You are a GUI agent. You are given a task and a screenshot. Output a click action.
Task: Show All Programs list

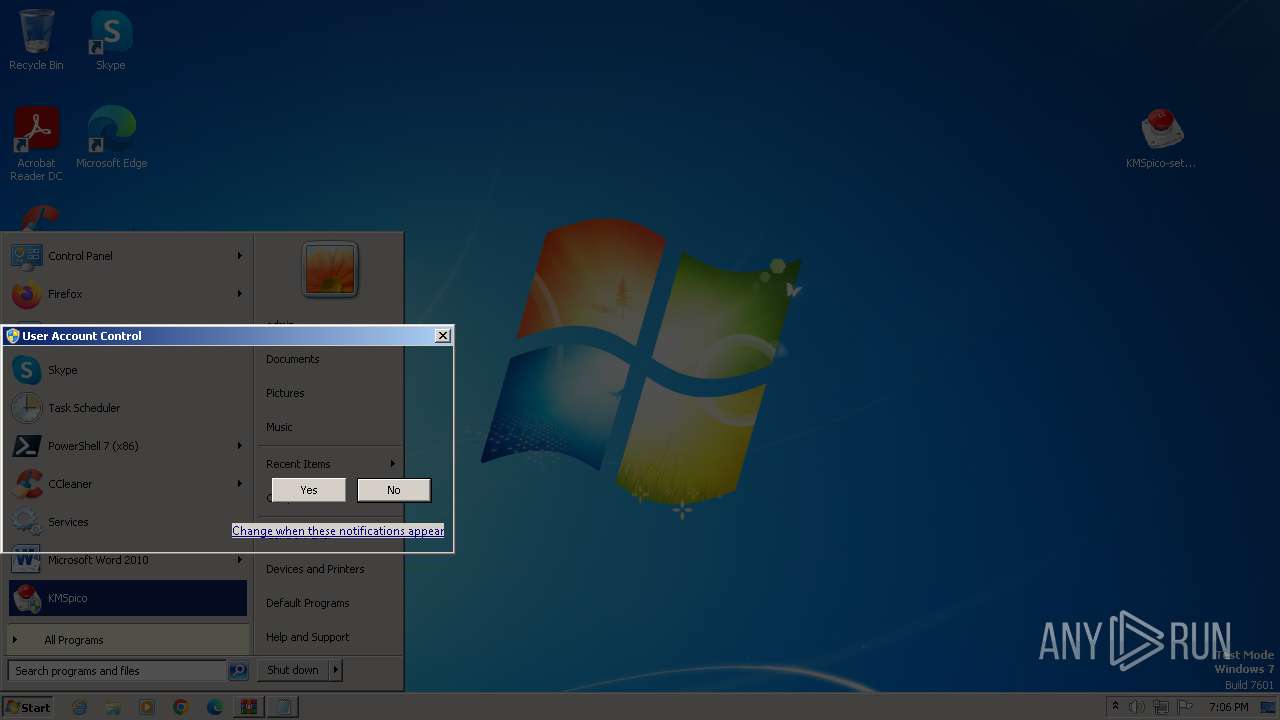[x=127, y=640]
